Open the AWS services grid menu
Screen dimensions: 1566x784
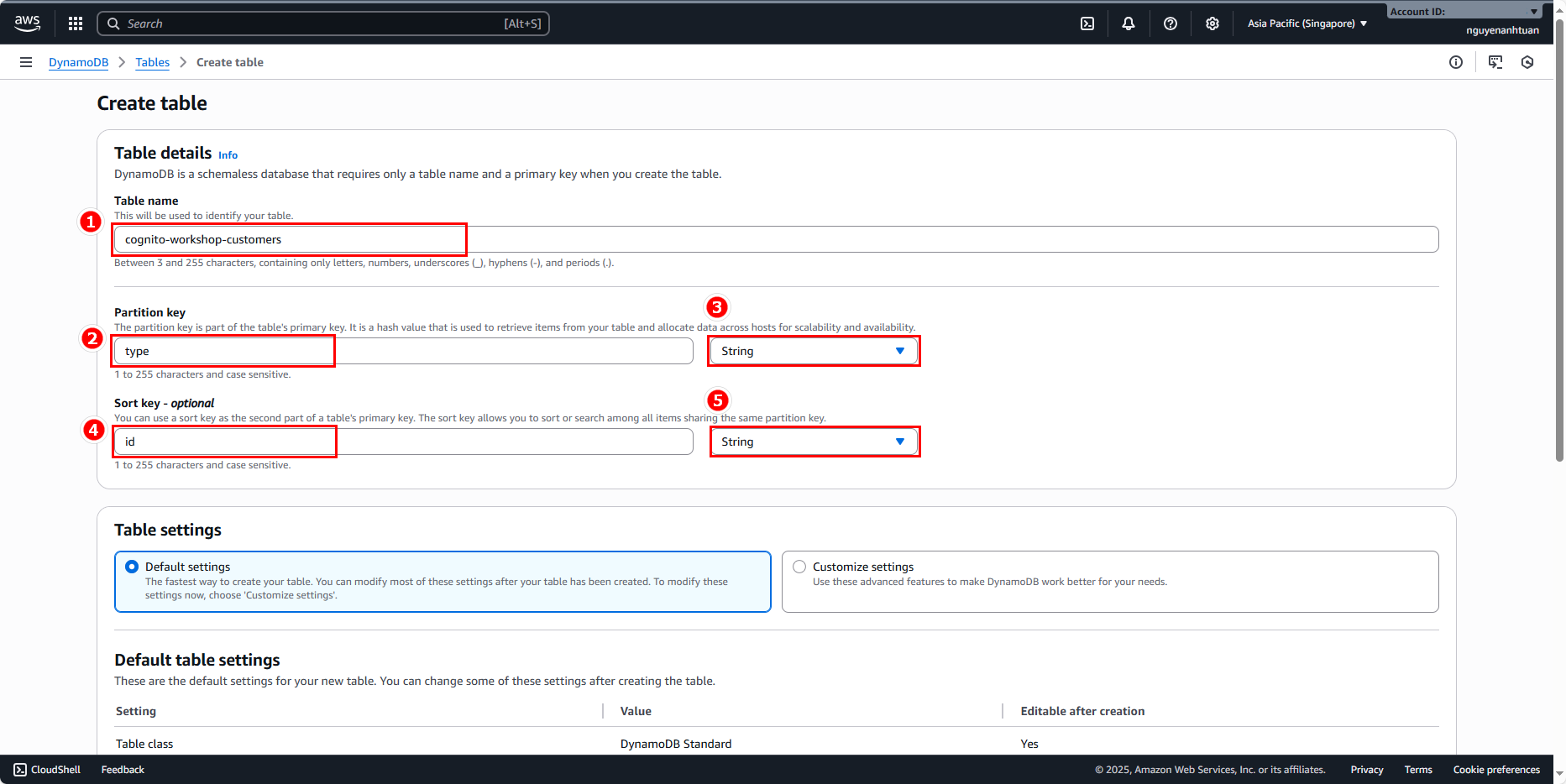click(x=76, y=24)
